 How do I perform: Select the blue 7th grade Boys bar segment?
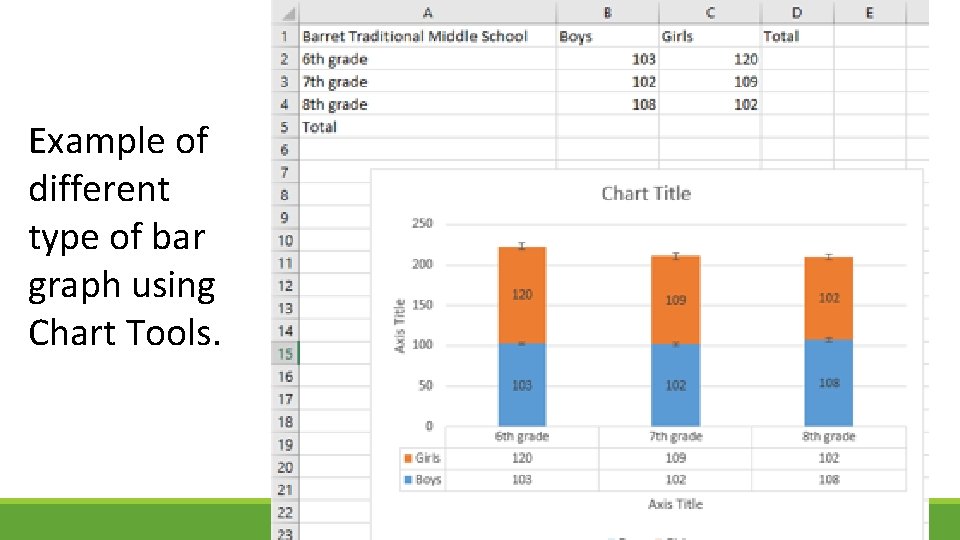(x=675, y=385)
